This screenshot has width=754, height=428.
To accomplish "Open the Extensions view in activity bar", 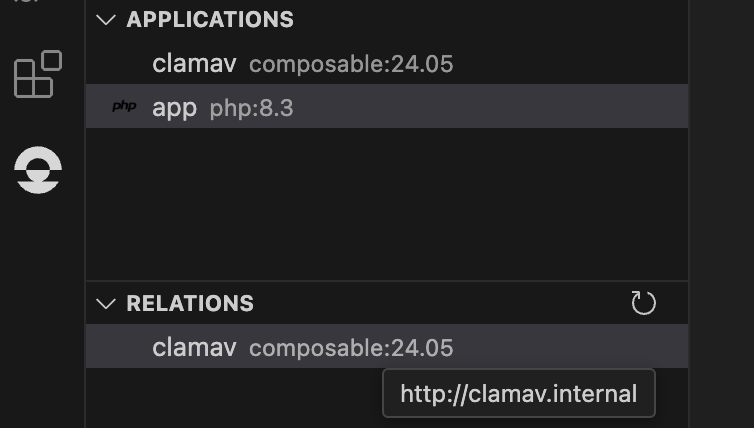I will 38,74.
